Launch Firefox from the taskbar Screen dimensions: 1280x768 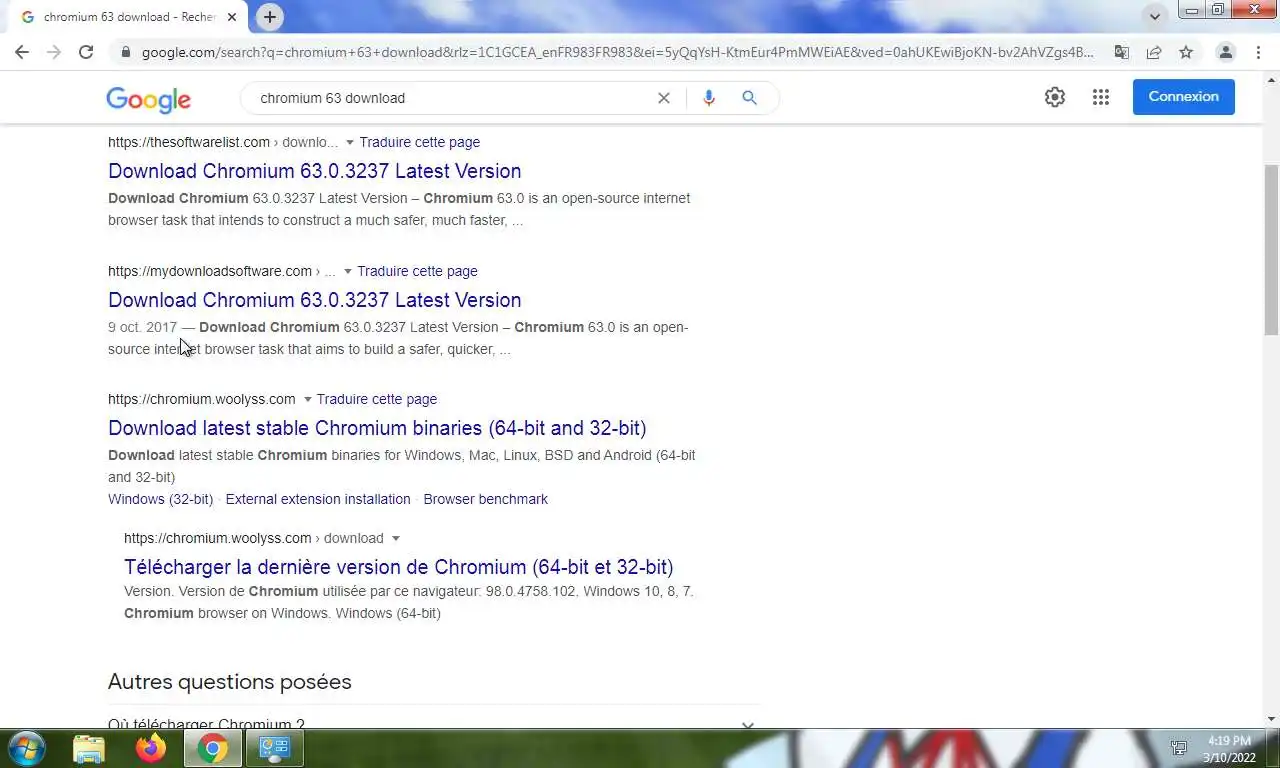(x=151, y=748)
